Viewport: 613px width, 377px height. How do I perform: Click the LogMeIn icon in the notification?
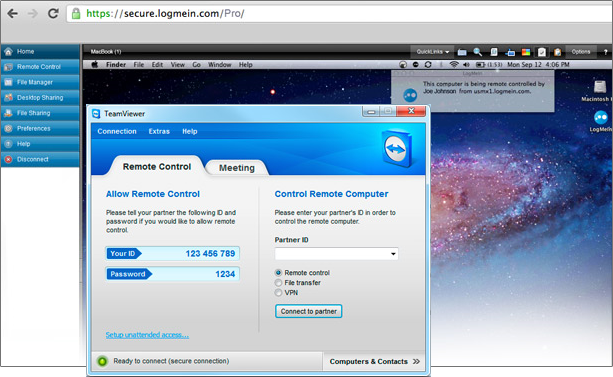coord(410,95)
